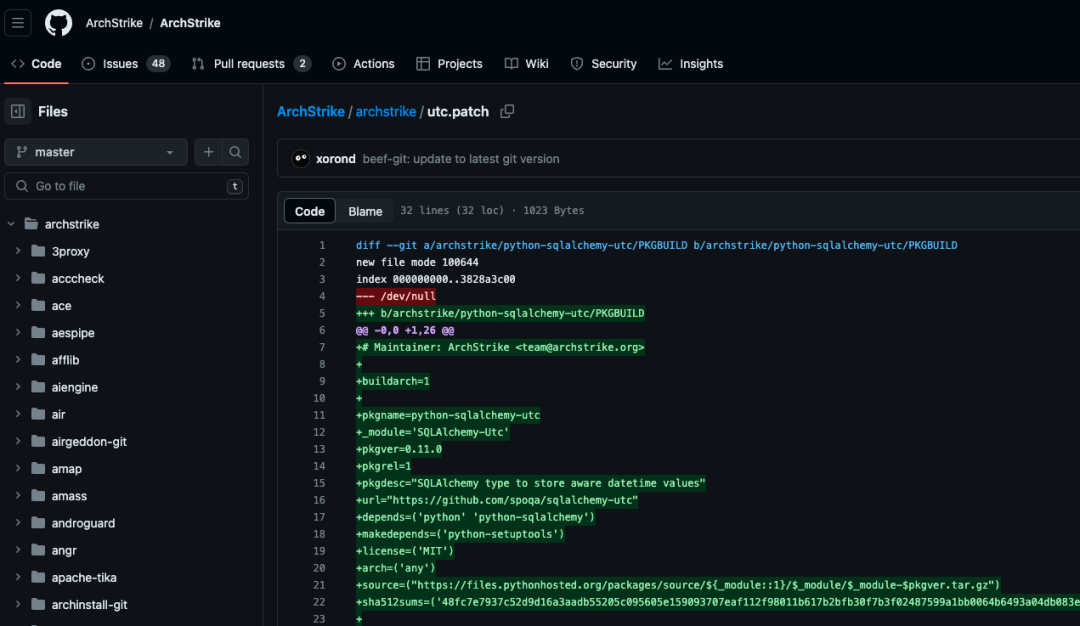Open the Pull requests tab
This screenshot has width=1080, height=626.
251,64
